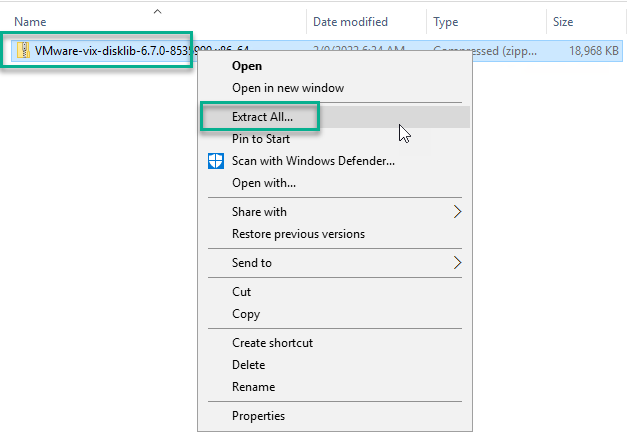Sort by Date modified column header
The image size is (627, 435).
pyautogui.click(x=350, y=22)
